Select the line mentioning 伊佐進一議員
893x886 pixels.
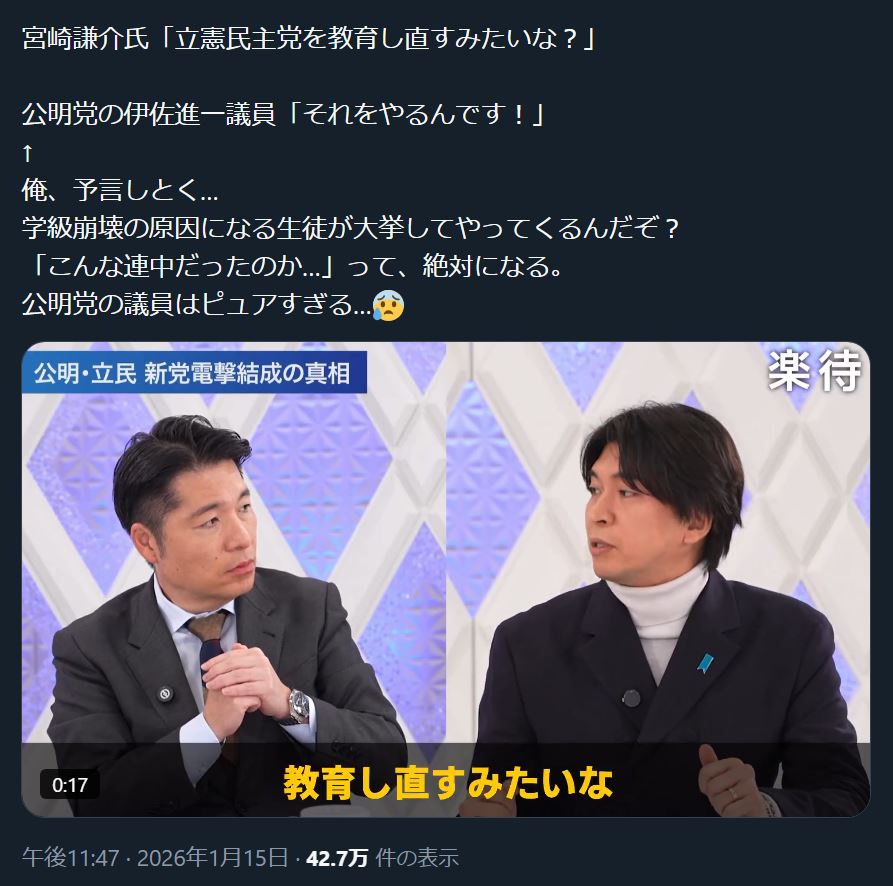pyautogui.click(x=283, y=114)
